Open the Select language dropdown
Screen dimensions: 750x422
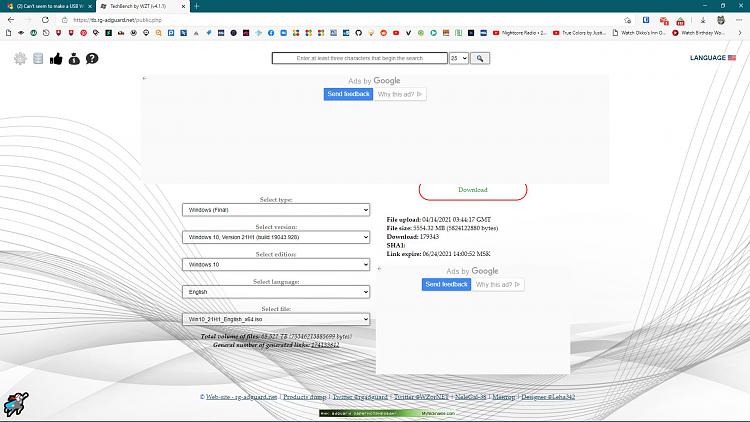click(x=276, y=291)
